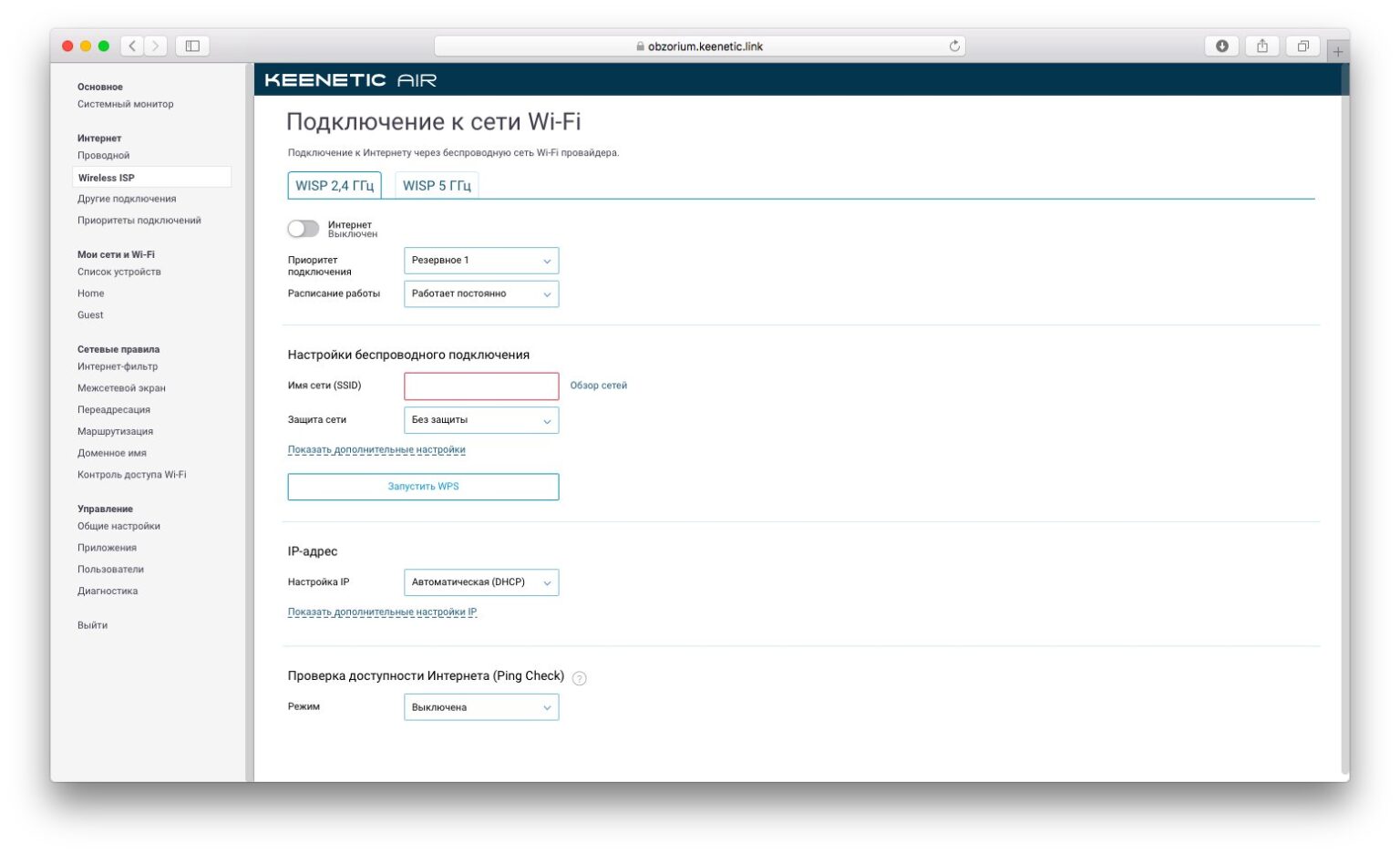The height and width of the screenshot is (854, 1400).
Task: Open Защита сети dropdown (Без защиты)
Action: 481,420
